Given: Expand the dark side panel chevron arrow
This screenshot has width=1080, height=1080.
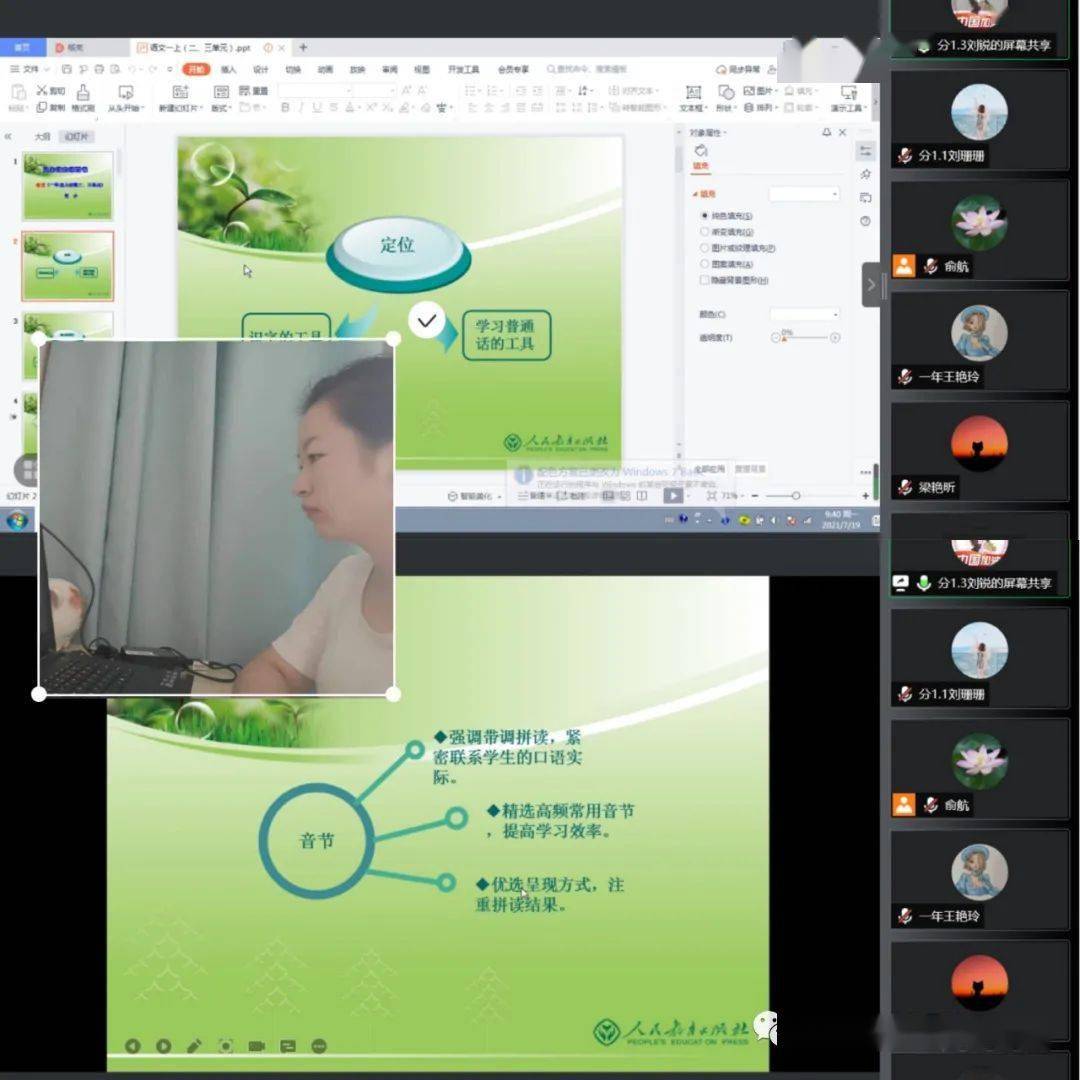Looking at the screenshot, I should pos(871,284).
